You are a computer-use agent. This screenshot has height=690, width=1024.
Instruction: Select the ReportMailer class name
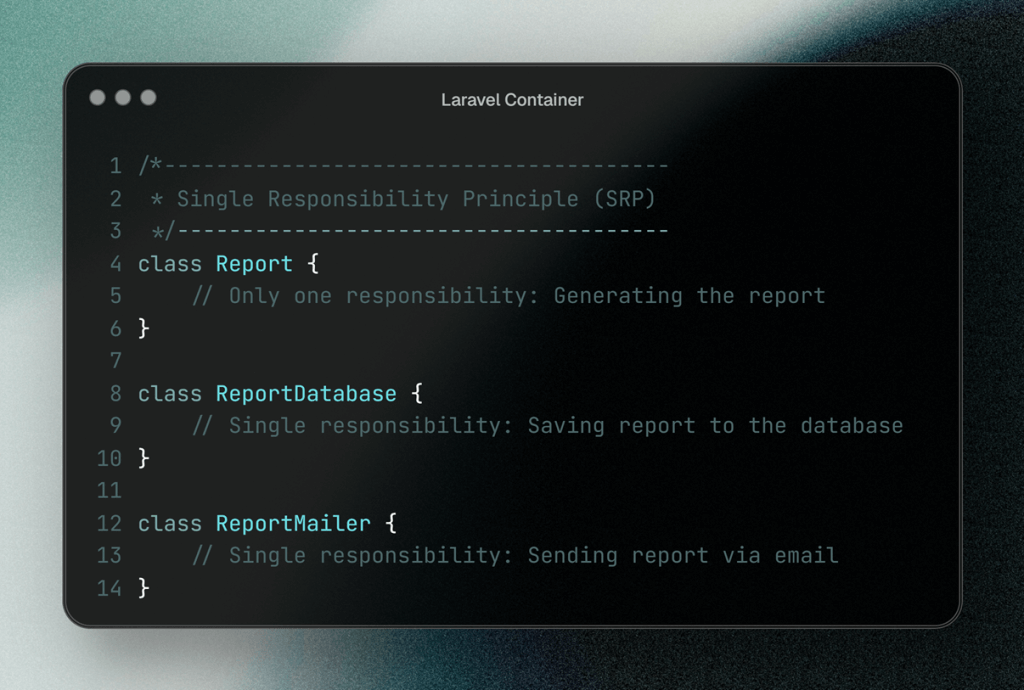click(x=292, y=523)
